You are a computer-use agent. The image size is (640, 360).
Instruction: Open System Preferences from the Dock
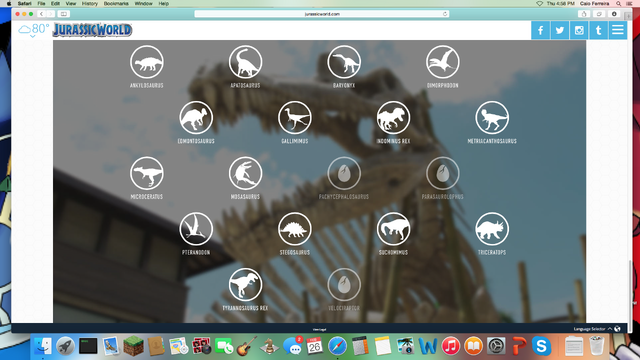click(496, 346)
